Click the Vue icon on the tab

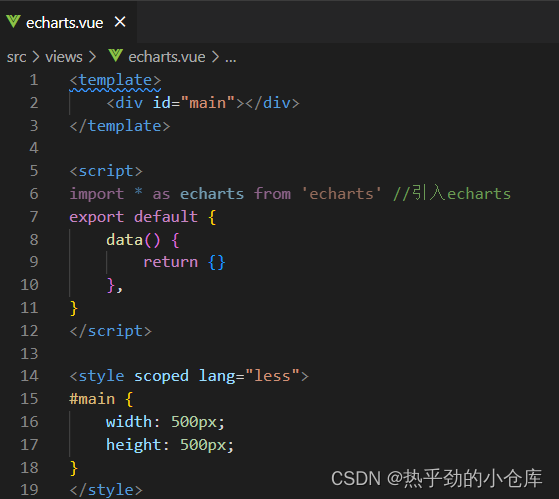click(14, 22)
